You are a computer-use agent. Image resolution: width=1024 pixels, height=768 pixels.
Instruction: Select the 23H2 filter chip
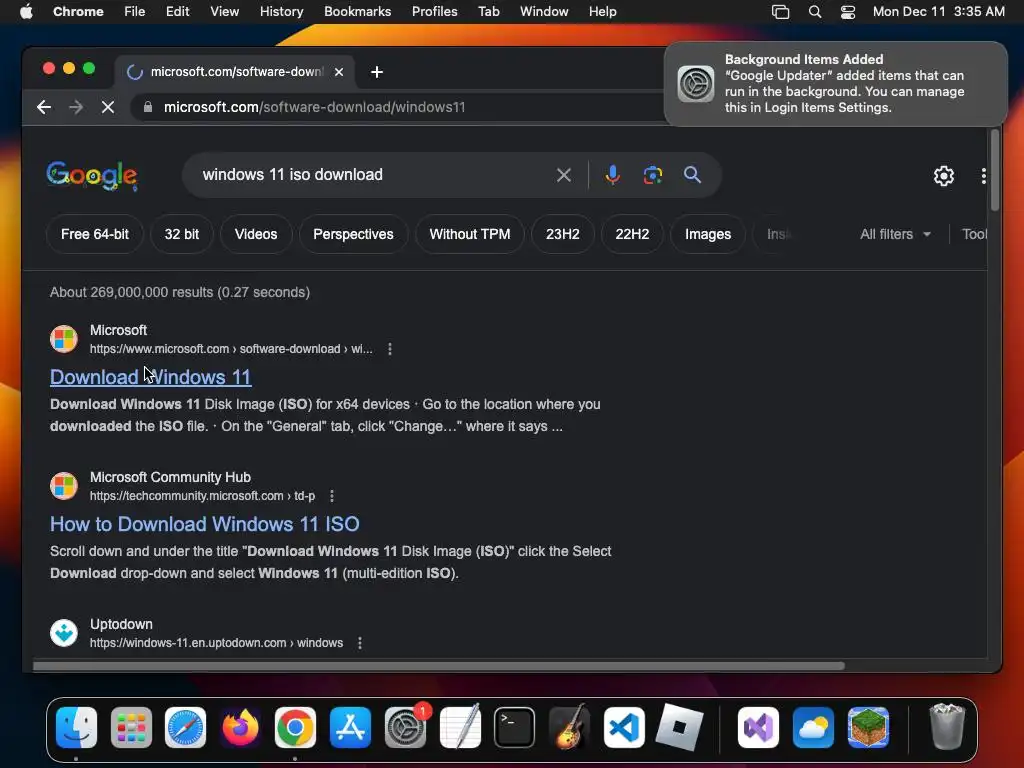pos(562,234)
